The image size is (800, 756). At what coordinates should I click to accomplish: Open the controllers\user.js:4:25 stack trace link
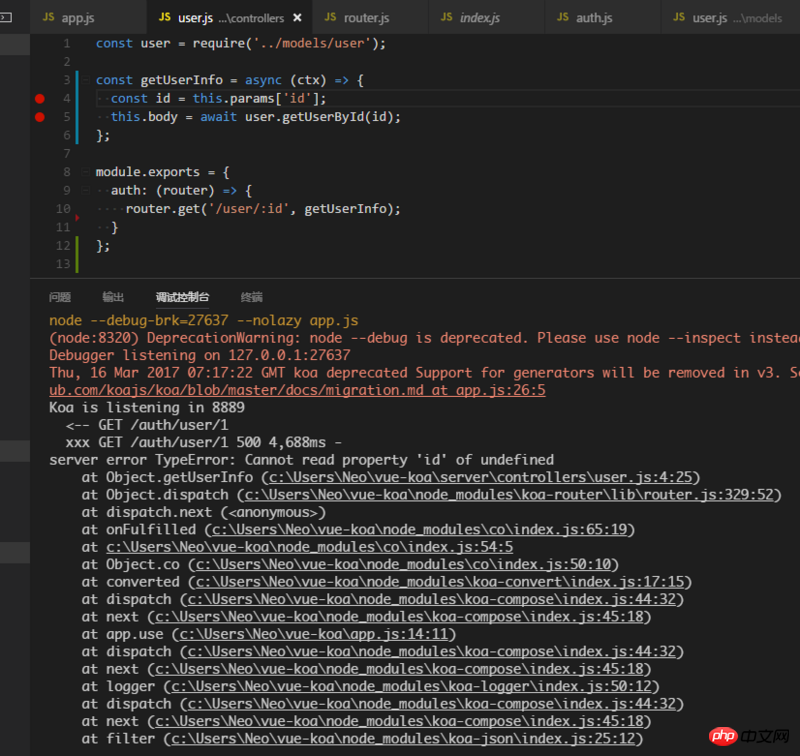[x=480, y=477]
